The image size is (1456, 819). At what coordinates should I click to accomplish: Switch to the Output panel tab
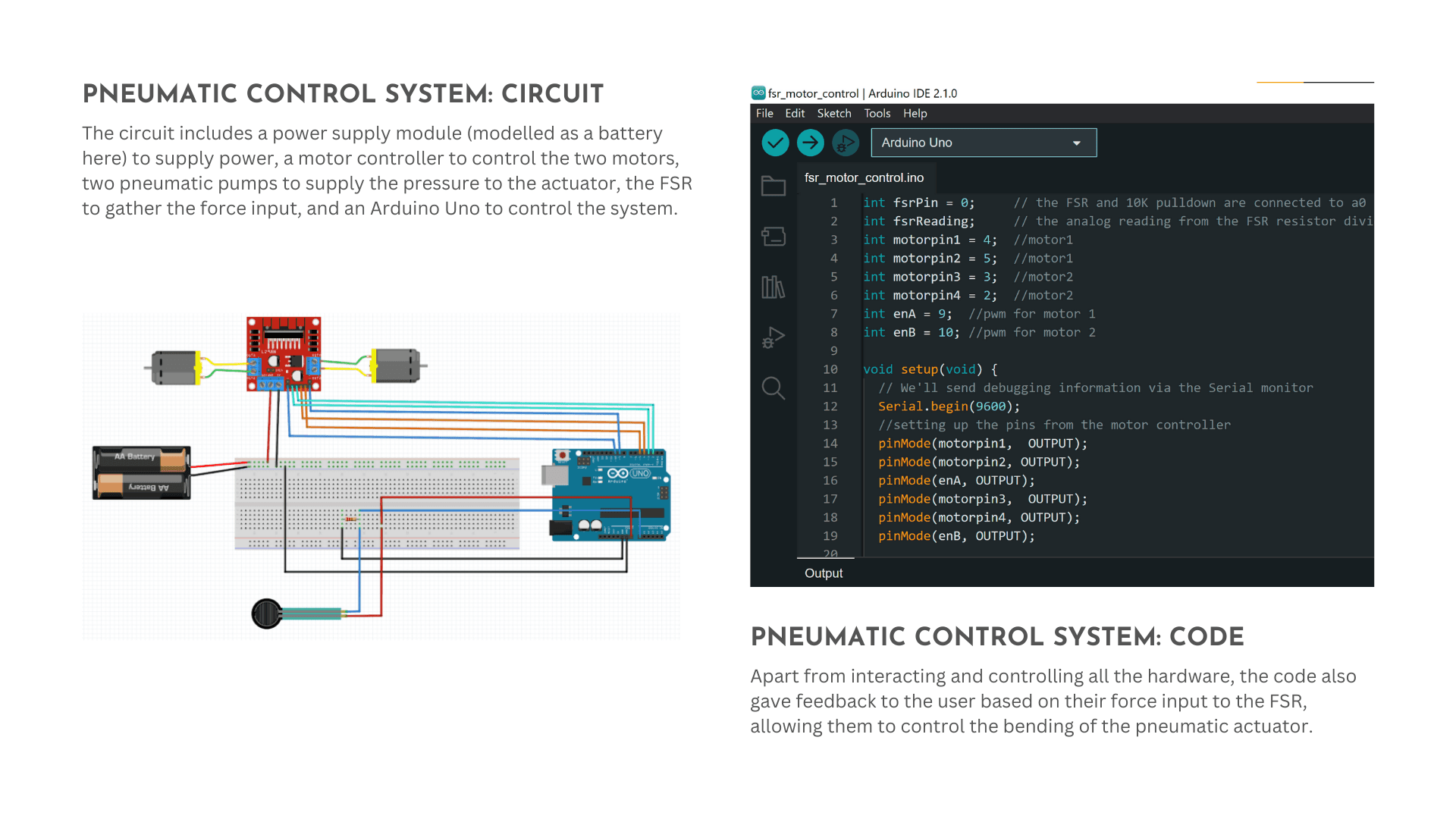824,573
